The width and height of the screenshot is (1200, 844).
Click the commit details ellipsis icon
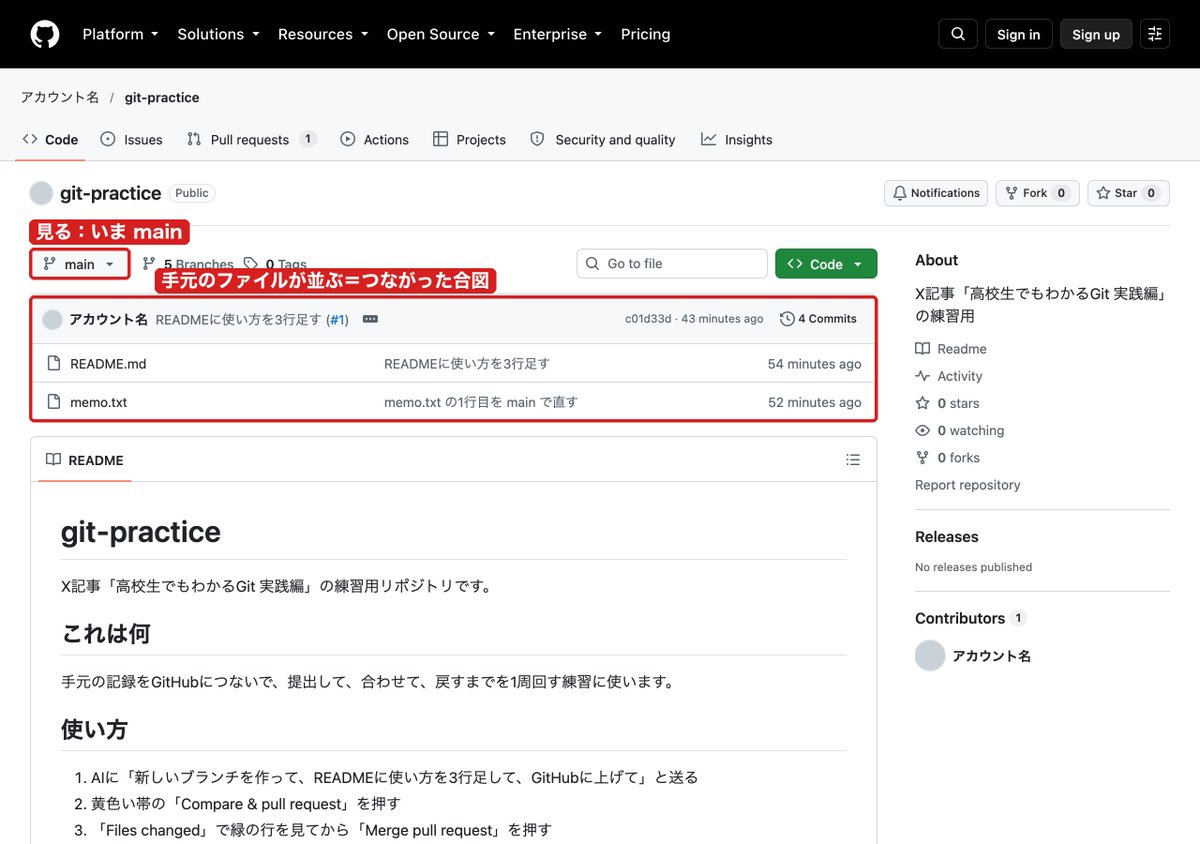click(370, 319)
